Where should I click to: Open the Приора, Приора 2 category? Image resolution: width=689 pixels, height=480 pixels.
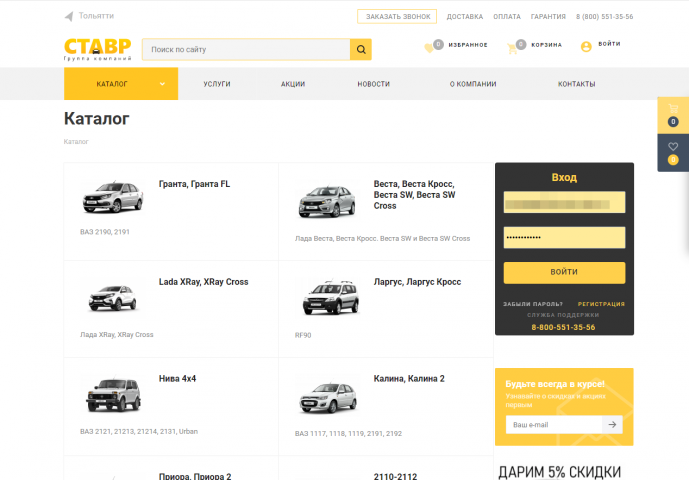point(195,476)
